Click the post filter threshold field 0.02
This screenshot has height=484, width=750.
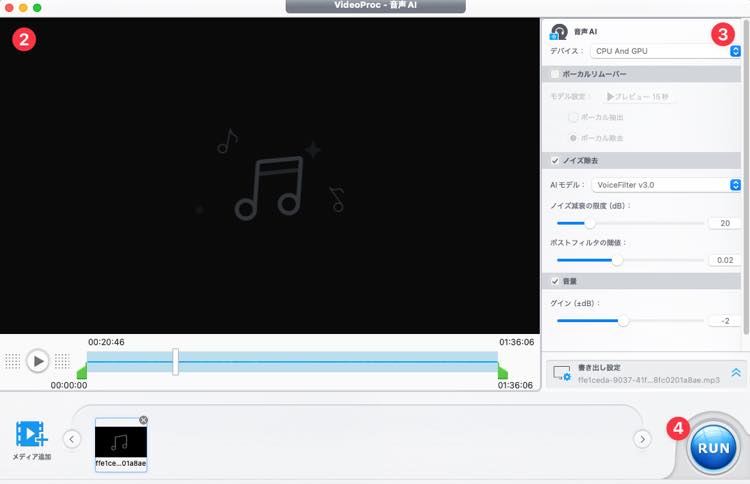tap(724, 260)
